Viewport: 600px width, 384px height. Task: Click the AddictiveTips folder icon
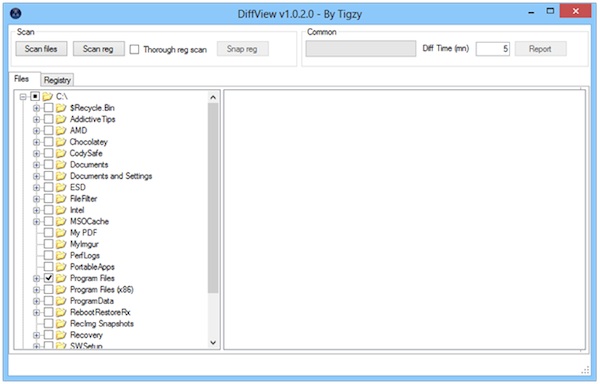(x=61, y=119)
